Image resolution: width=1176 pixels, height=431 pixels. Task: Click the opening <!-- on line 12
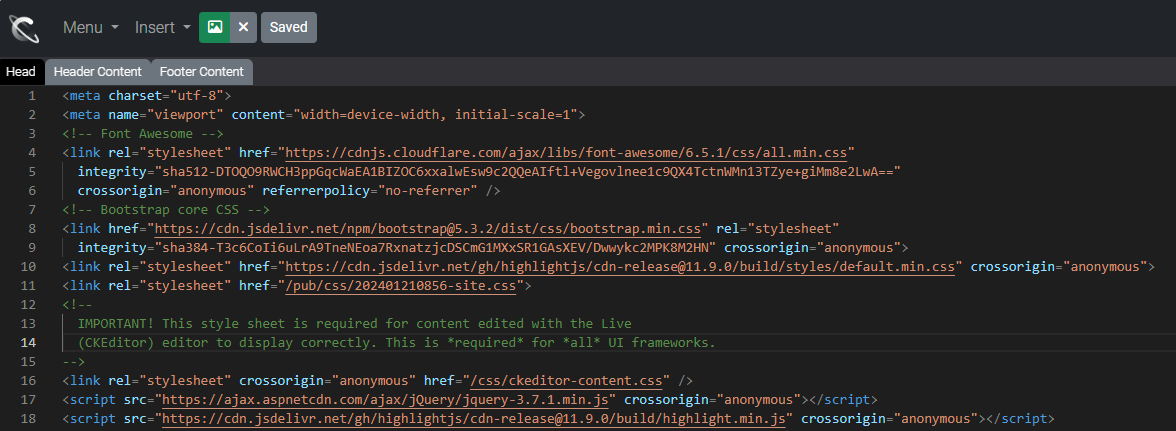[x=77, y=305]
